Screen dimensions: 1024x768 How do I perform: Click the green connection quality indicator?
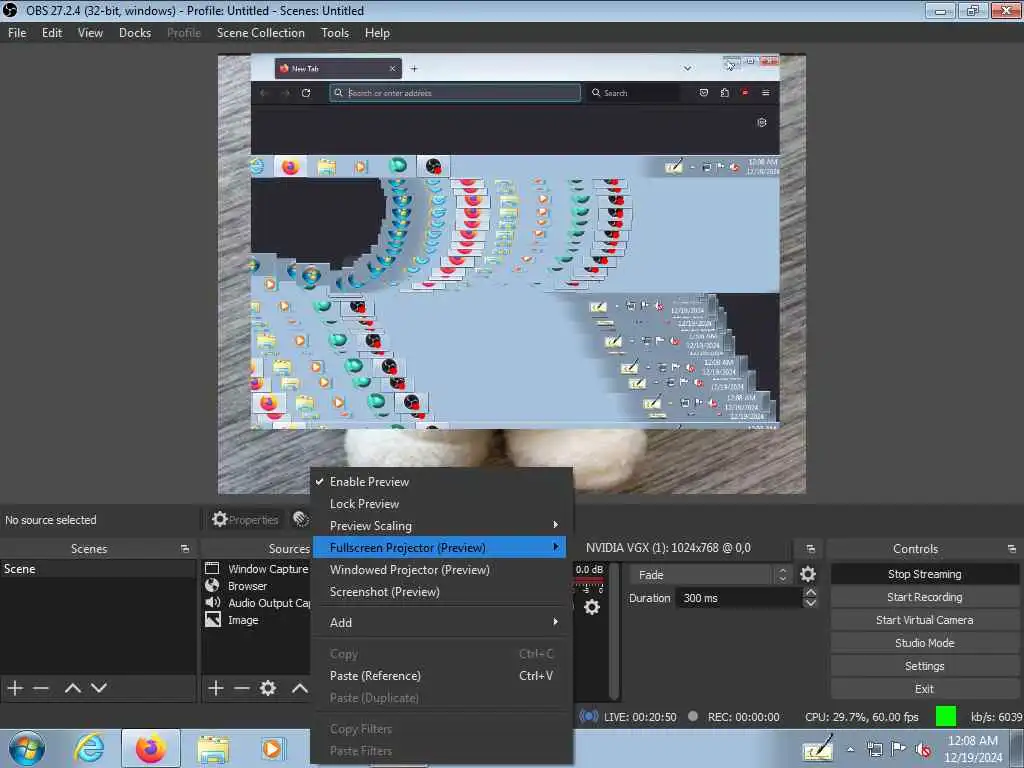coord(946,716)
